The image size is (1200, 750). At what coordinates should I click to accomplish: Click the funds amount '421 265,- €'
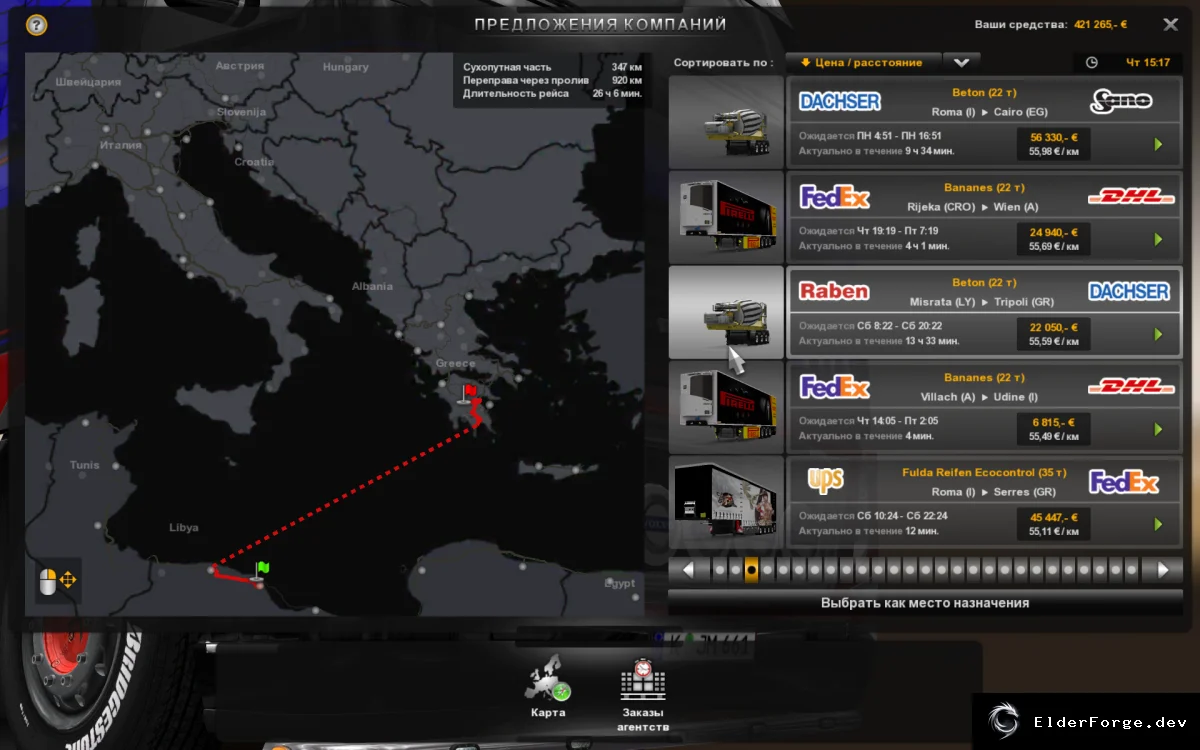(x=1100, y=25)
